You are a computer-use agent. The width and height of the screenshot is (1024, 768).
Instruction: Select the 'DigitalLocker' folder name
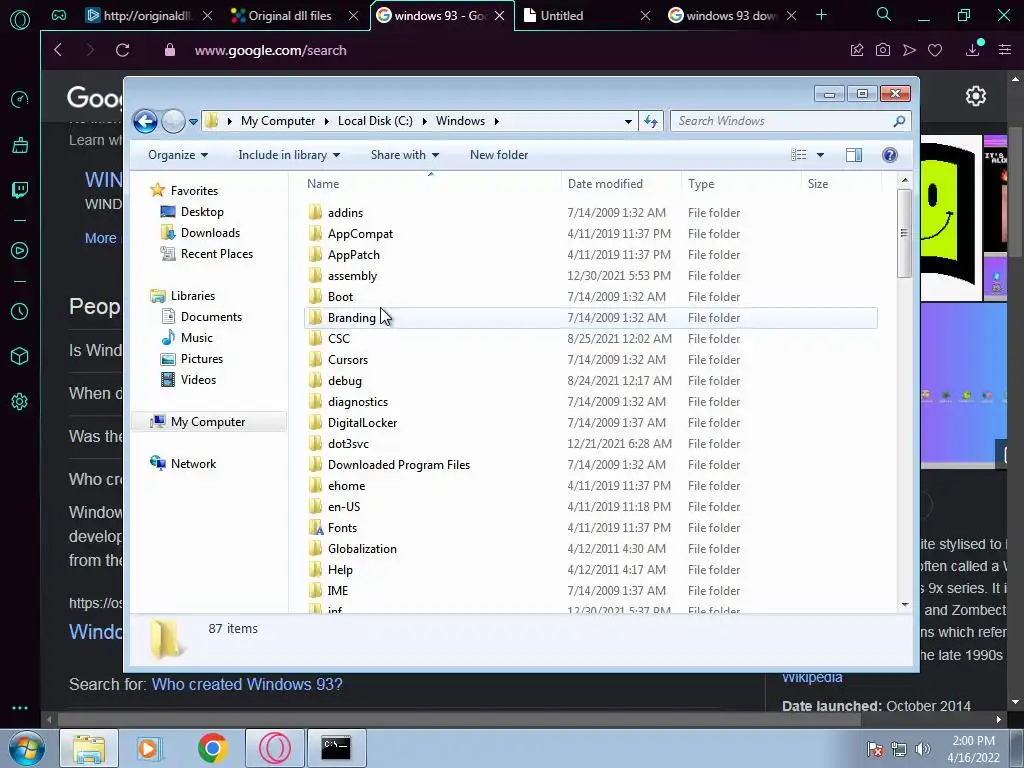coord(362,423)
